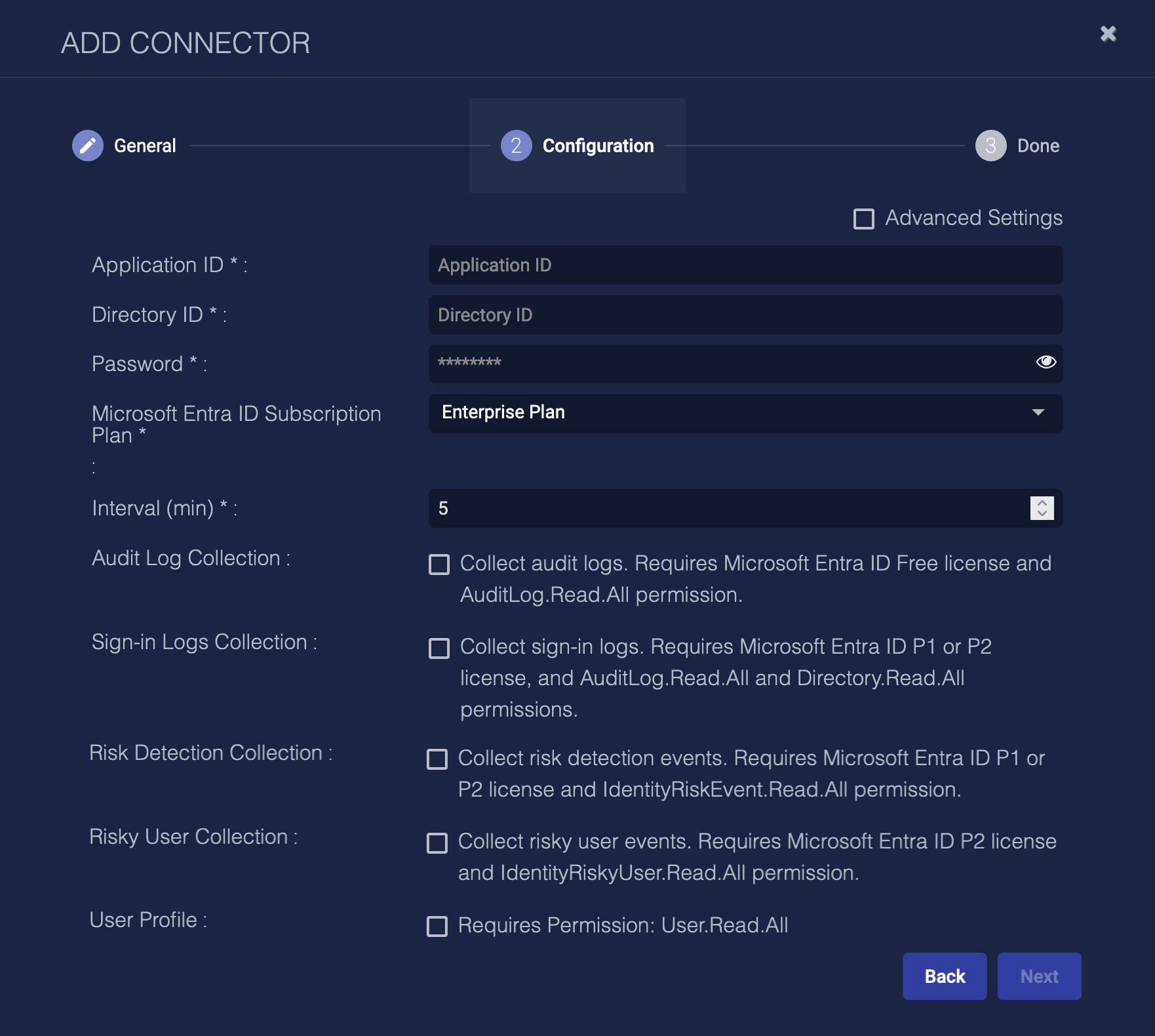Screen dimensions: 1155x1036
Task: Click the step 3 Done circle icon
Action: pyautogui.click(x=990, y=146)
